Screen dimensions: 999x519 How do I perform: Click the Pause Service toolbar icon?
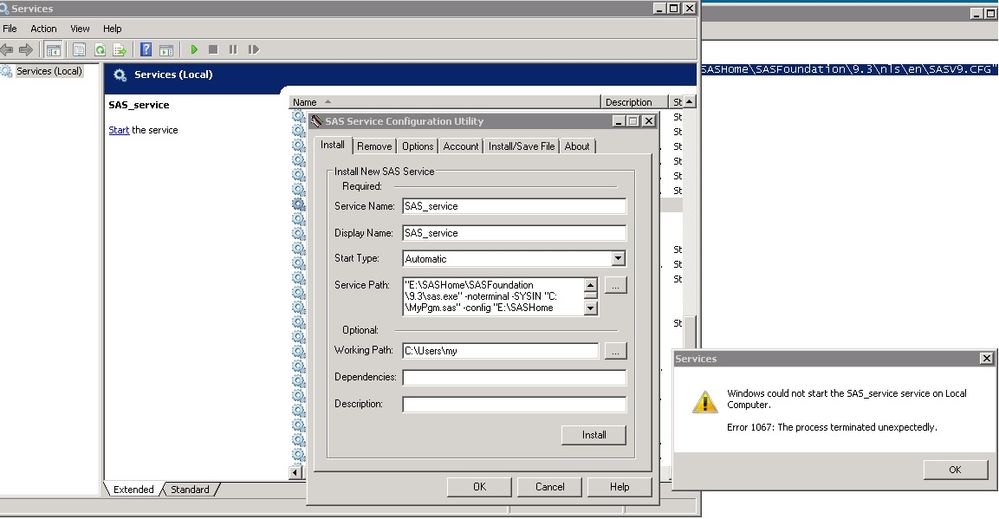[x=233, y=49]
